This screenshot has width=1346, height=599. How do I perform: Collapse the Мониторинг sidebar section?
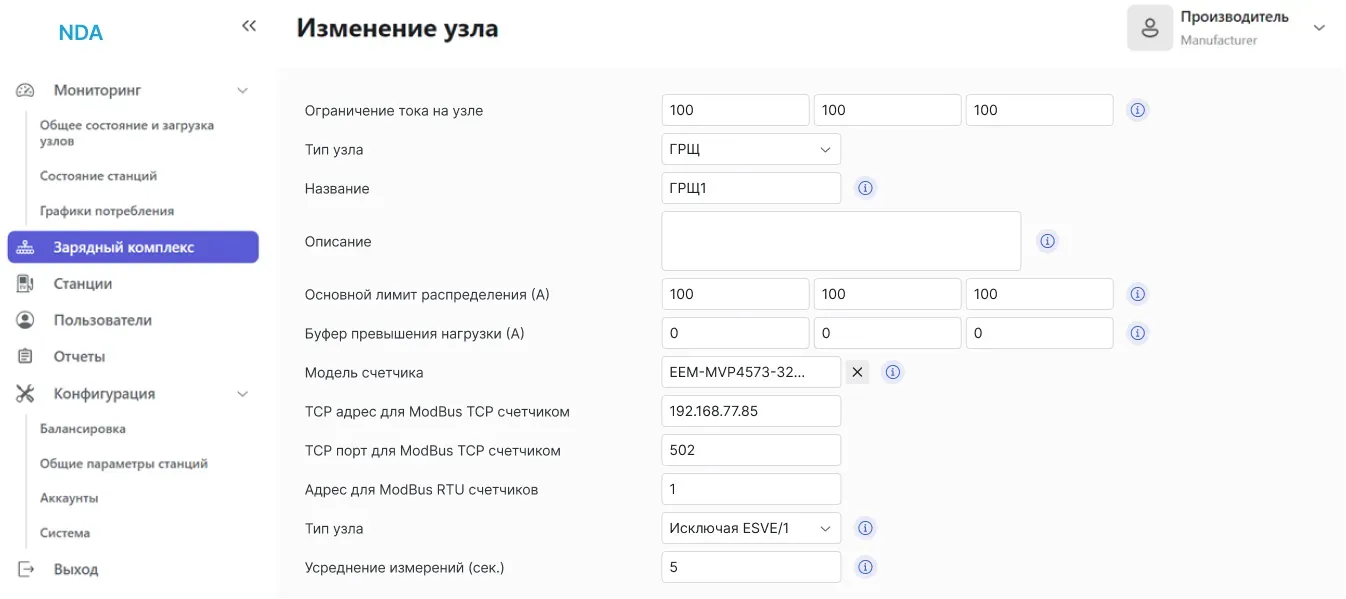click(242, 91)
